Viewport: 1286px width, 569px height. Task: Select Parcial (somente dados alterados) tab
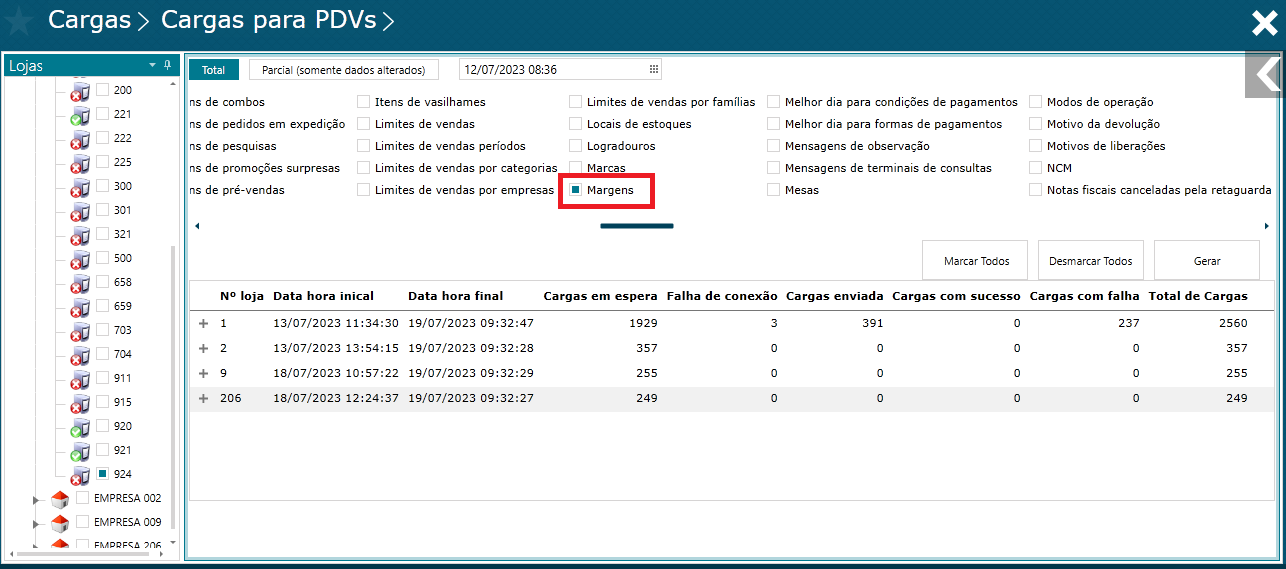pyautogui.click(x=344, y=70)
